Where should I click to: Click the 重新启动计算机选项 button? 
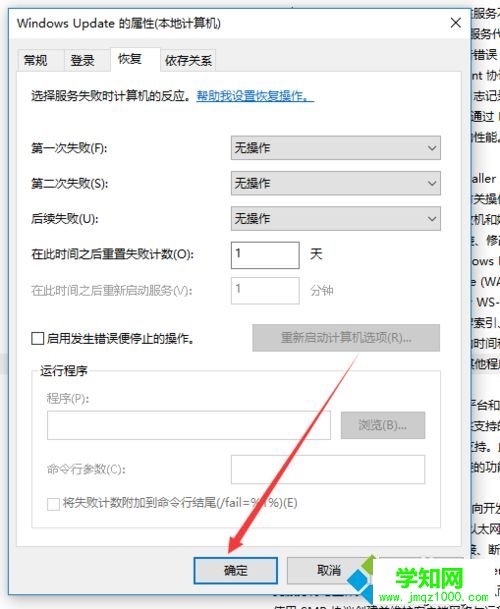click(x=346, y=338)
